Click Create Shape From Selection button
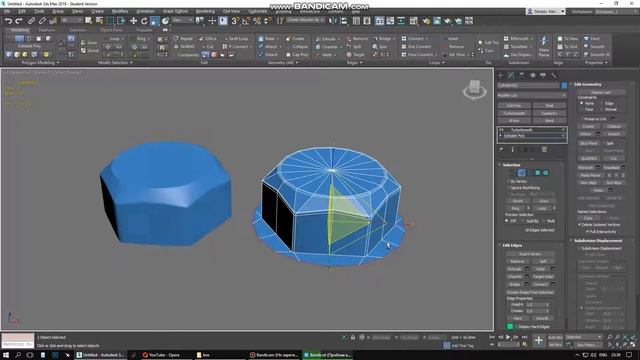640x360 pixels. (x=530, y=292)
